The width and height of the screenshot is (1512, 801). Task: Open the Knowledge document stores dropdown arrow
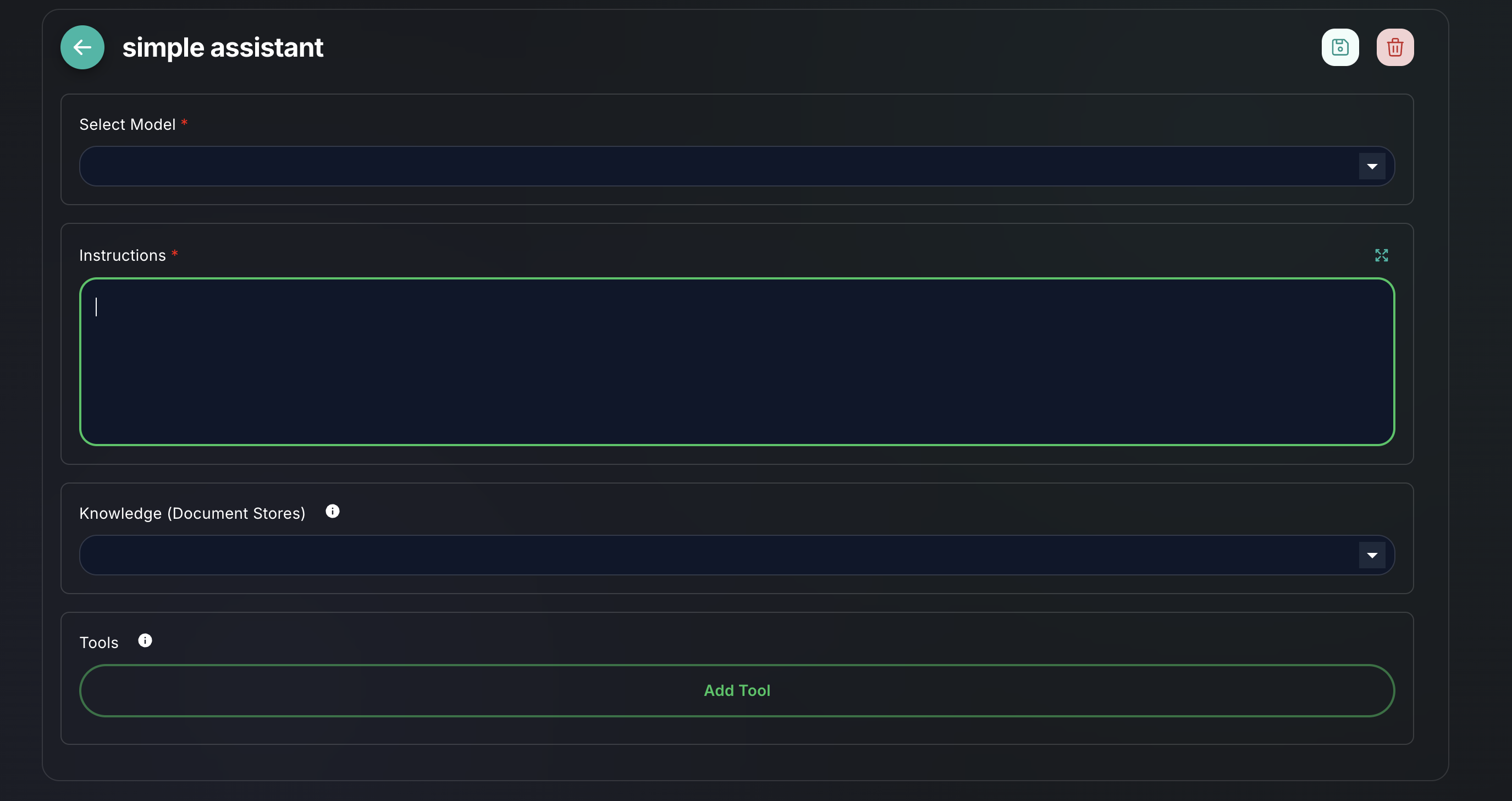[x=1372, y=555]
